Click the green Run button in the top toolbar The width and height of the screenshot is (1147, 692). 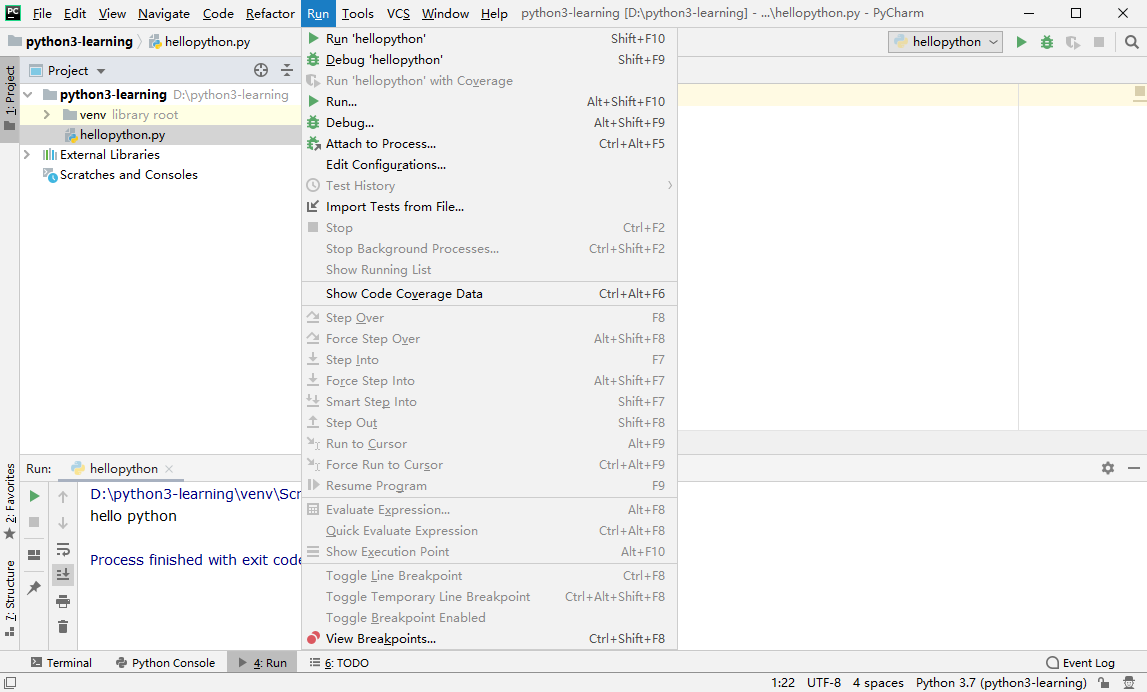pyautogui.click(x=1021, y=42)
